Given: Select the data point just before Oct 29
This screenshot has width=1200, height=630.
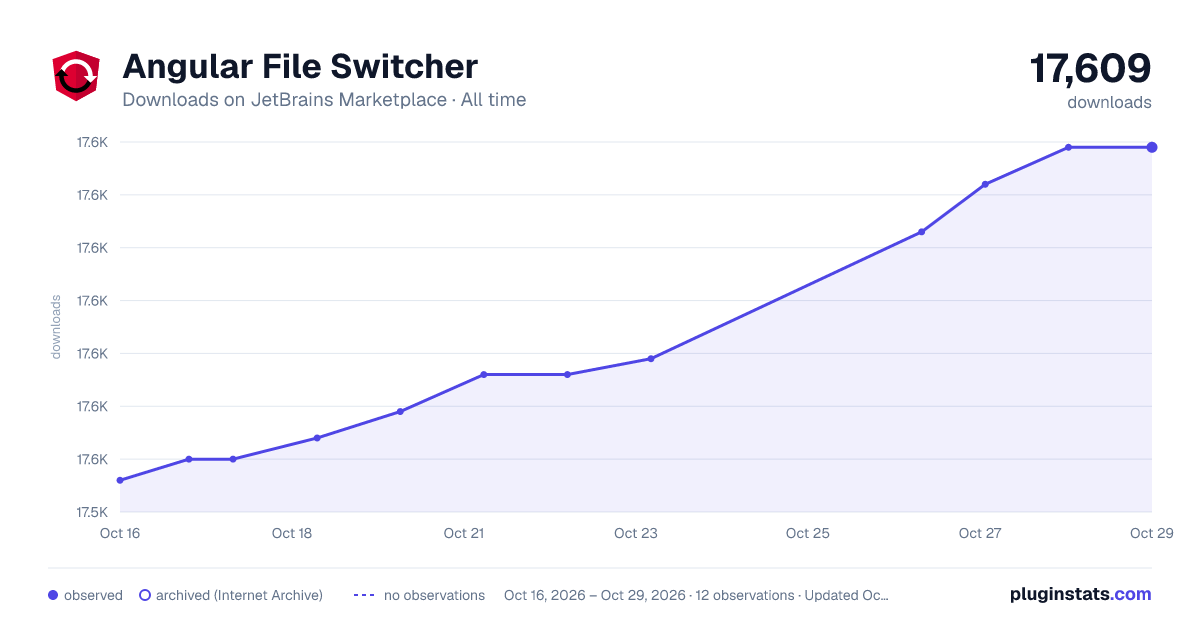Looking at the screenshot, I should [x=1068, y=147].
